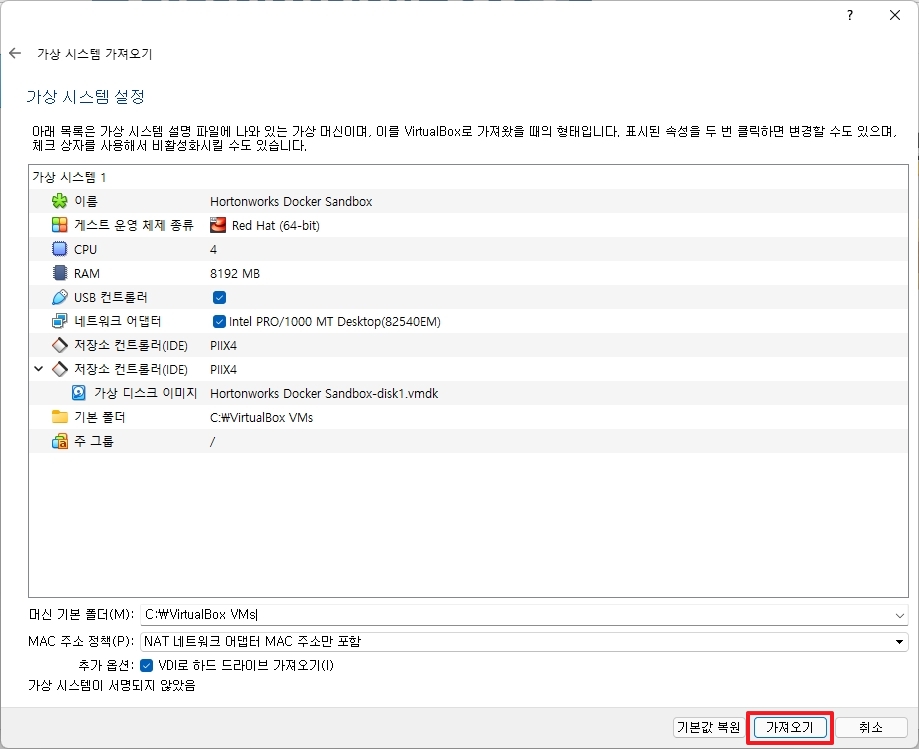Click the network adapter icon
The width and height of the screenshot is (919, 749).
(x=59, y=321)
